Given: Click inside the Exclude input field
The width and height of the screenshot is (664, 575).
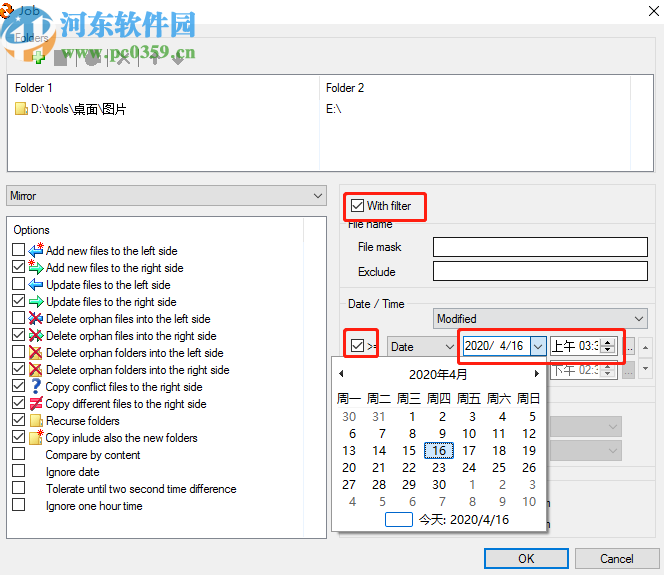Looking at the screenshot, I should tap(540, 271).
